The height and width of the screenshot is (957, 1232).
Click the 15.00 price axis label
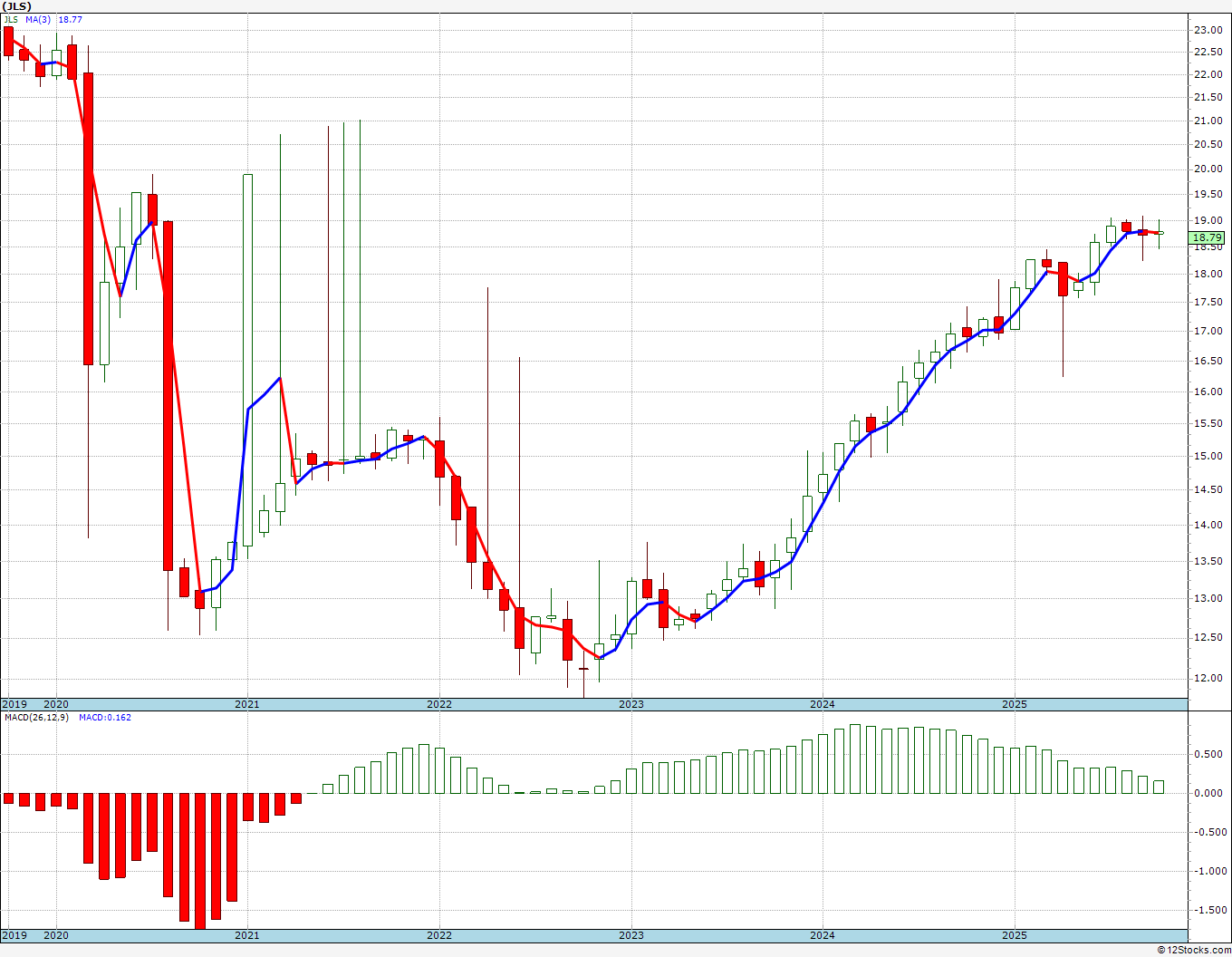pos(1208,456)
